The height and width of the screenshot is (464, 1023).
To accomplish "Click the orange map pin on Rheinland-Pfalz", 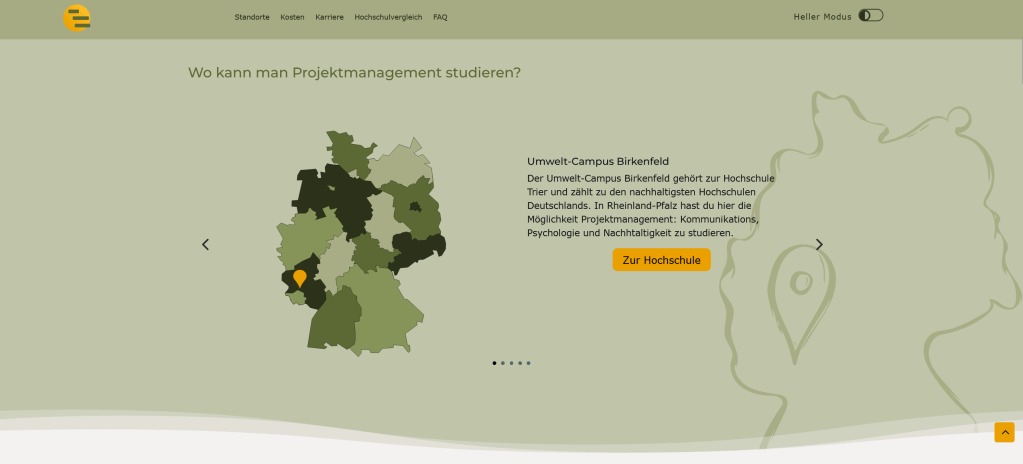I will tap(300, 277).
